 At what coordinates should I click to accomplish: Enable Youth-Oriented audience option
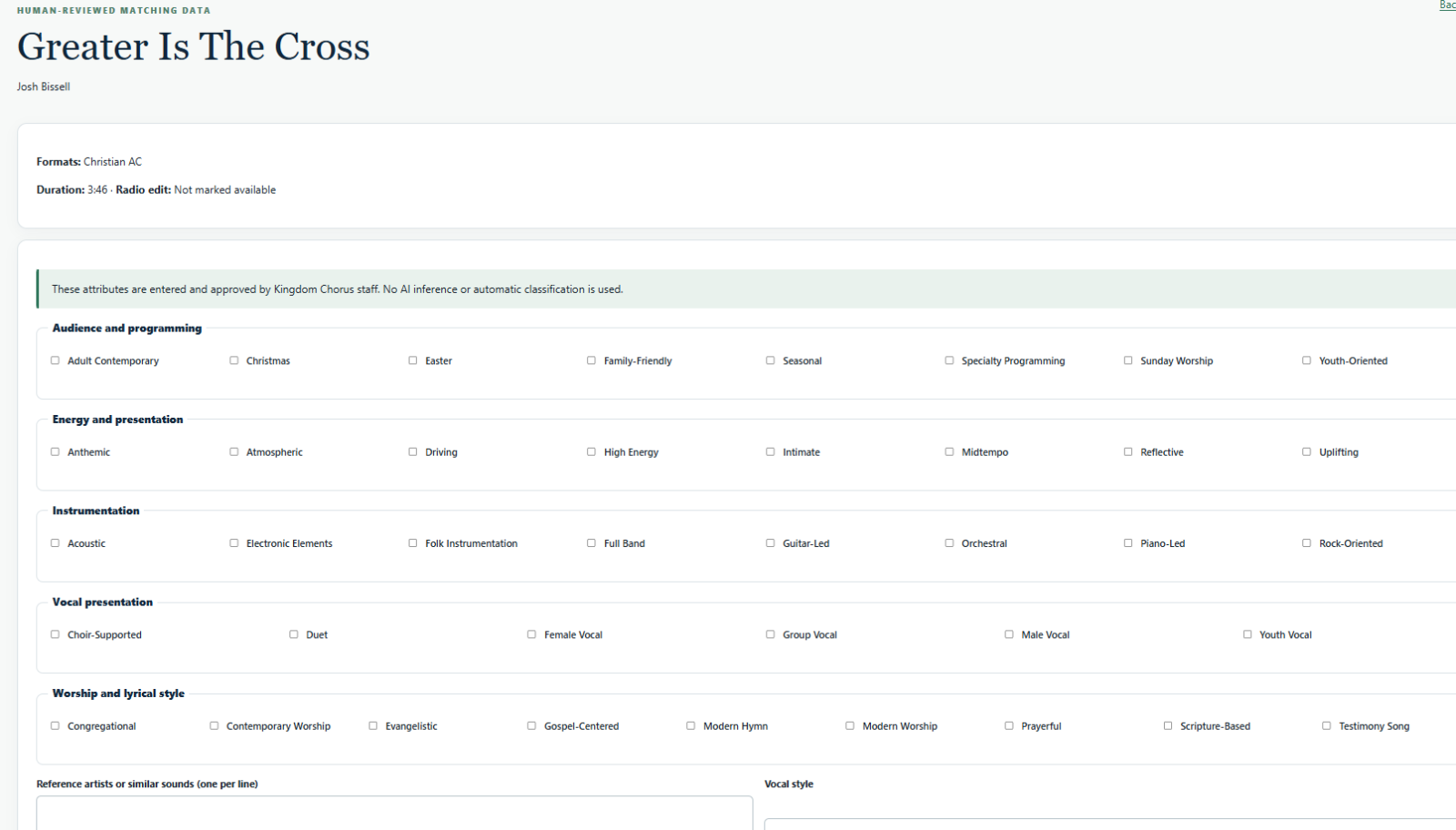(x=1307, y=360)
